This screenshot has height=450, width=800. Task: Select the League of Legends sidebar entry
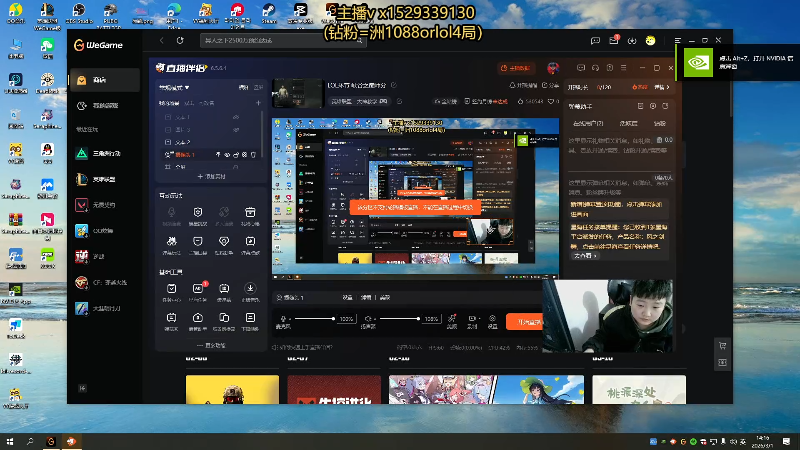tap(104, 179)
